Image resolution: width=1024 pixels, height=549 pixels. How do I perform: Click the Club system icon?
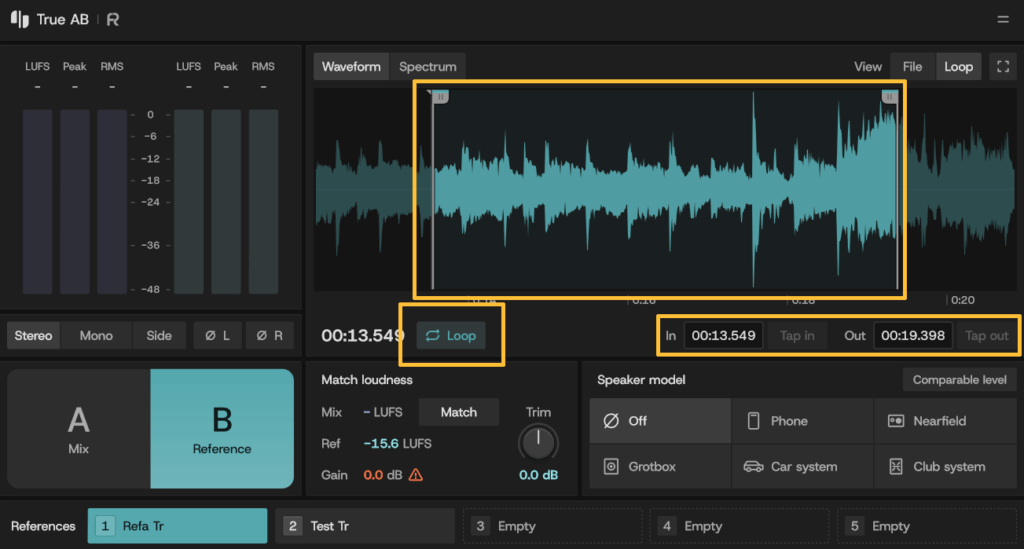point(896,467)
